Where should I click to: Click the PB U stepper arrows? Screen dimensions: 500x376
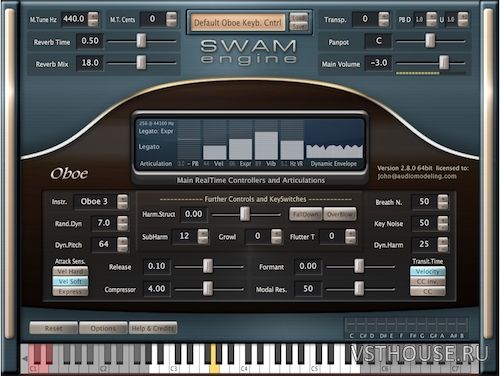click(x=463, y=19)
